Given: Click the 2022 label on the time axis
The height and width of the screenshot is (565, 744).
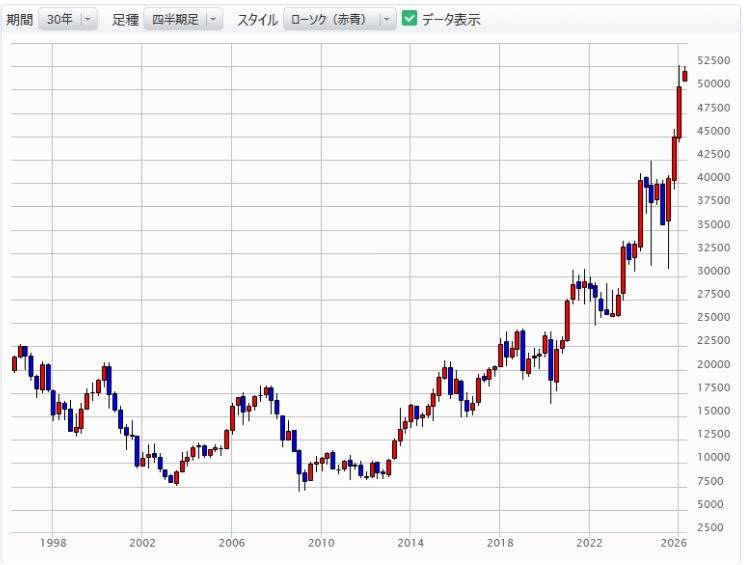Looking at the screenshot, I should 589,543.
